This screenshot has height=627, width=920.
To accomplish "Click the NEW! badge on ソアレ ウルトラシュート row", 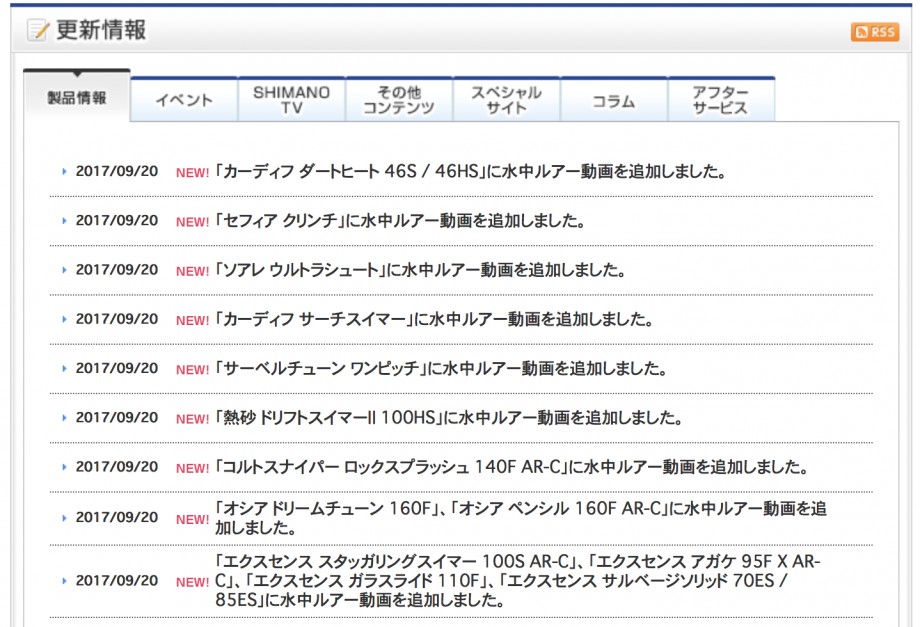I will 192,271.
